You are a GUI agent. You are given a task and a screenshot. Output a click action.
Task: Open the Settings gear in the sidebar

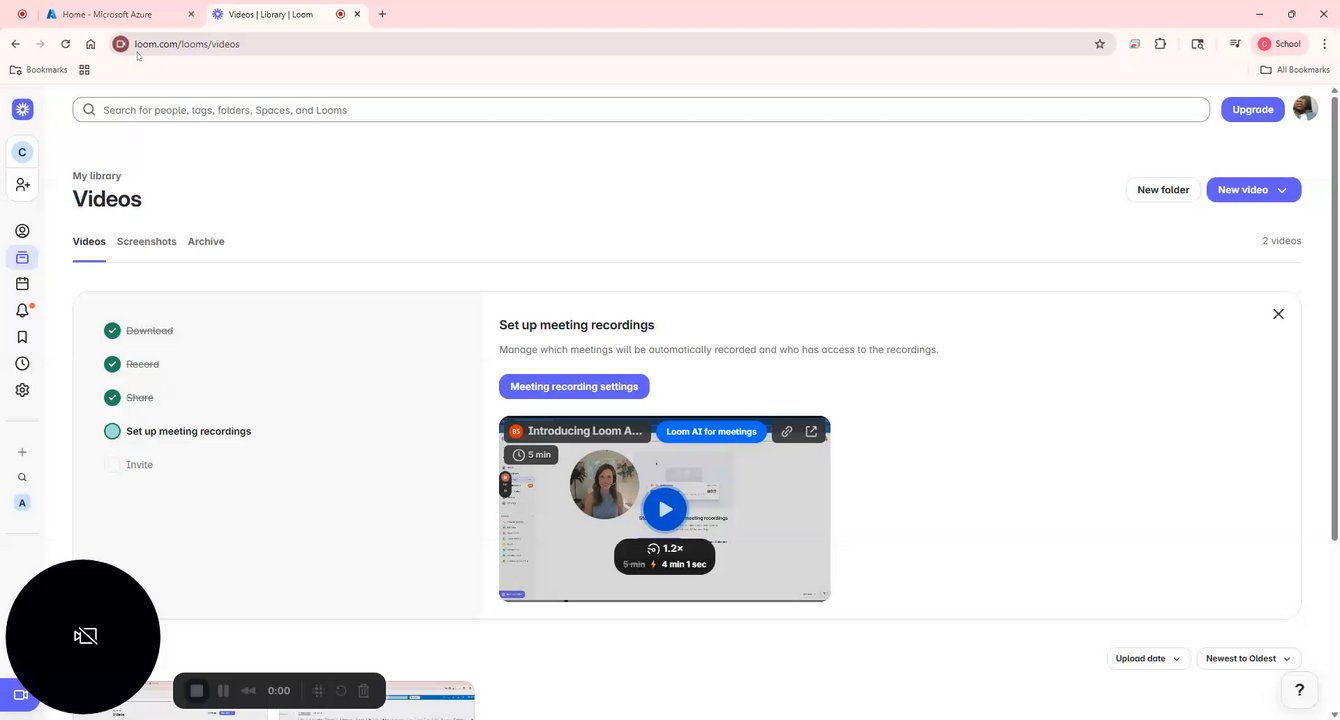(x=22, y=390)
